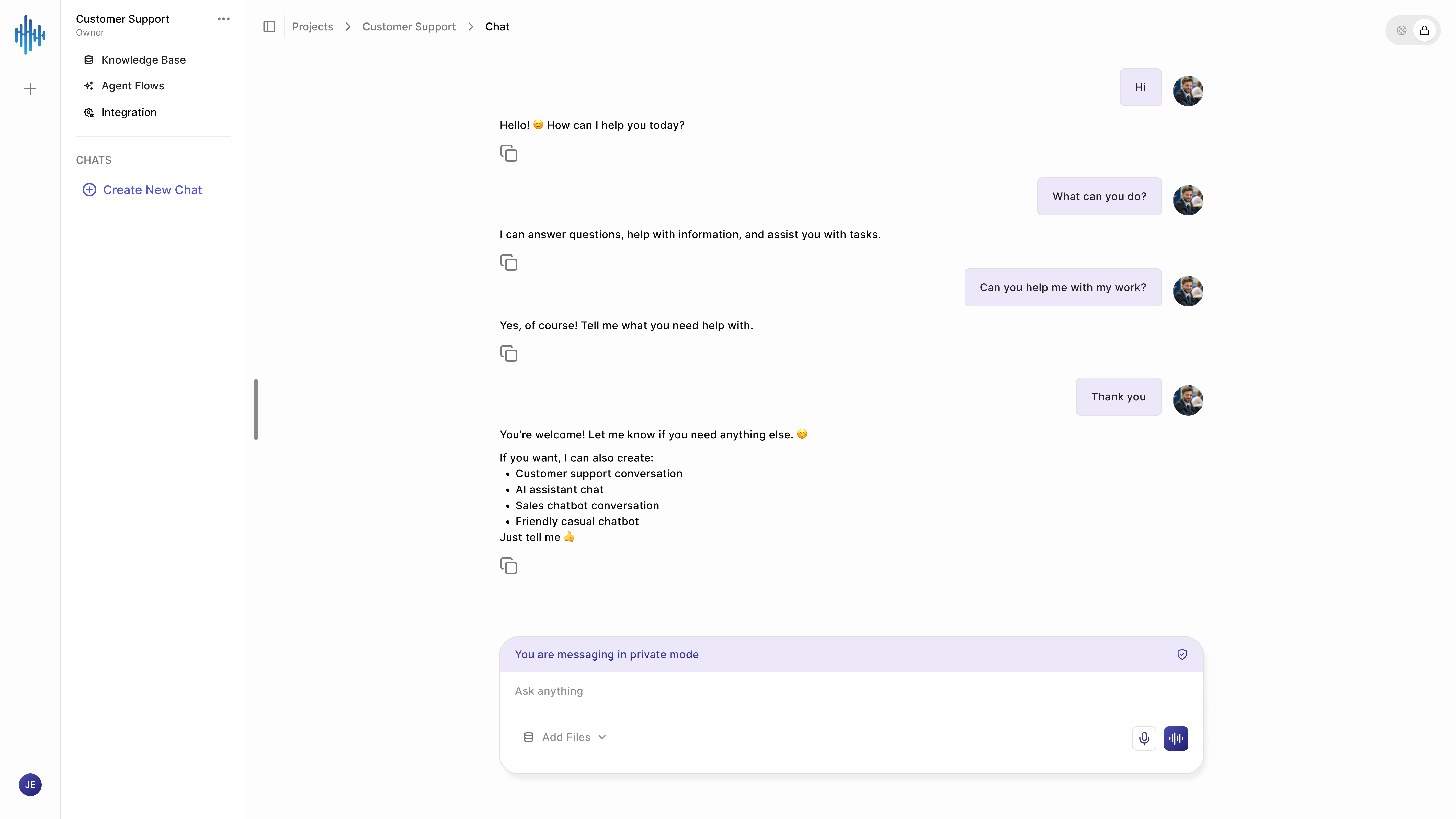Click the Chat breadcrumb
Screen dimensions: 1456x819
(497, 27)
